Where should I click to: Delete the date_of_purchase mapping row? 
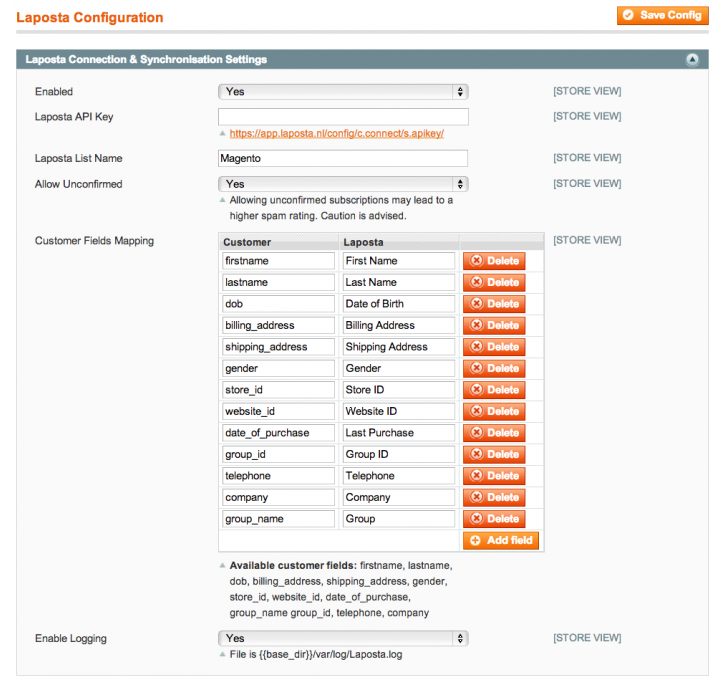(494, 433)
